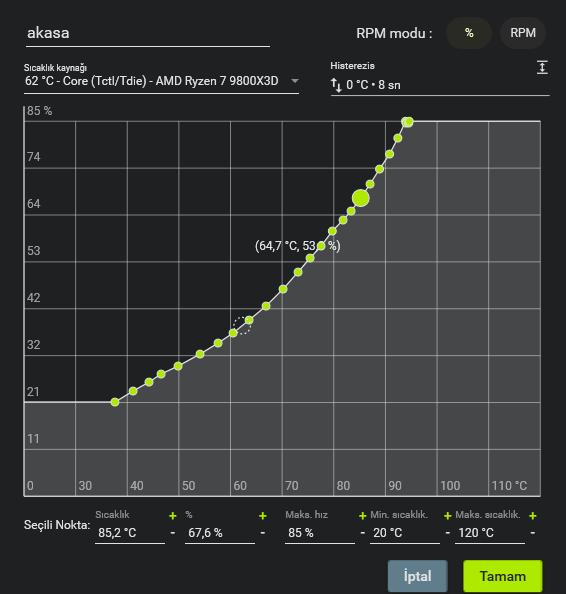
Task: Click the 85,2 °C Sıcaklık input
Action: pyautogui.click(x=130, y=533)
